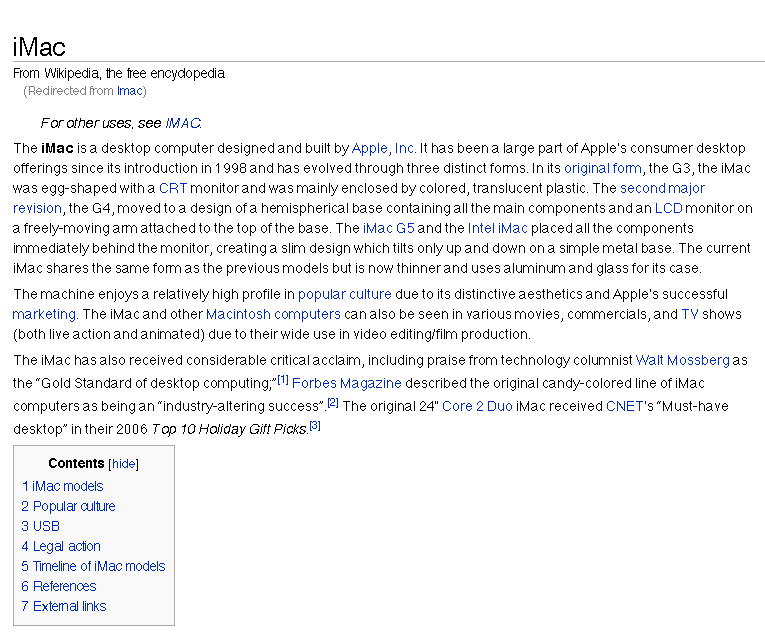Click the Contents box title
Viewport: 765px width, 640px height.
coord(77,463)
